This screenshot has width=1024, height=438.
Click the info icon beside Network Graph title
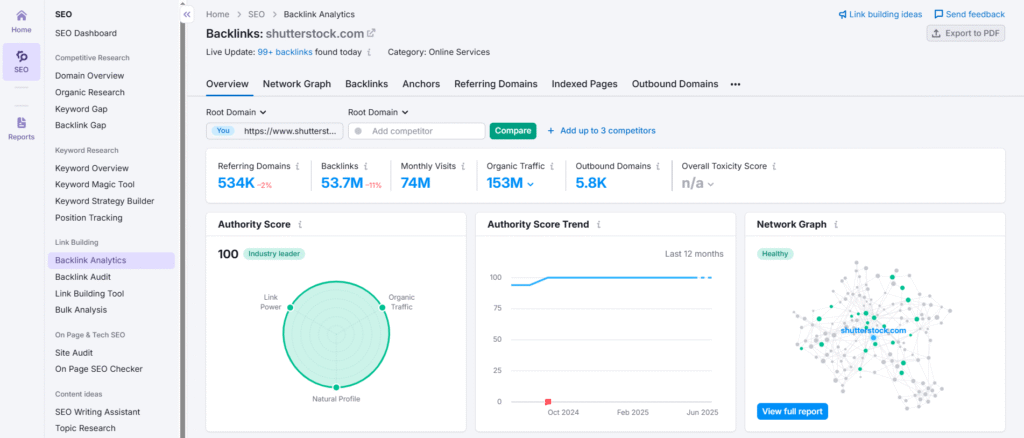[836, 225]
